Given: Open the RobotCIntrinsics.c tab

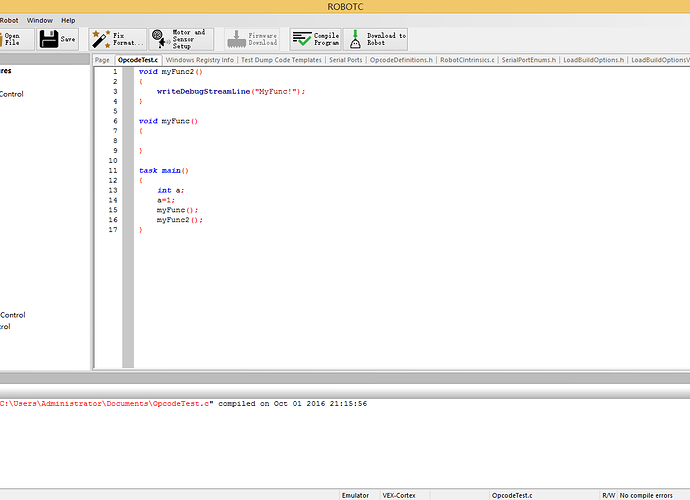Looking at the screenshot, I should point(467,60).
